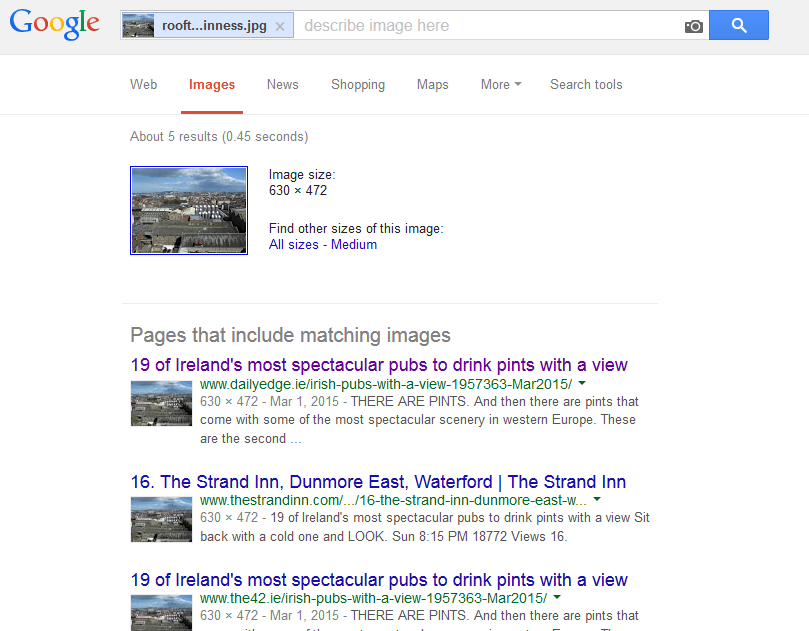Click the large rooftop preview image
The image size is (809, 631).
189,211
